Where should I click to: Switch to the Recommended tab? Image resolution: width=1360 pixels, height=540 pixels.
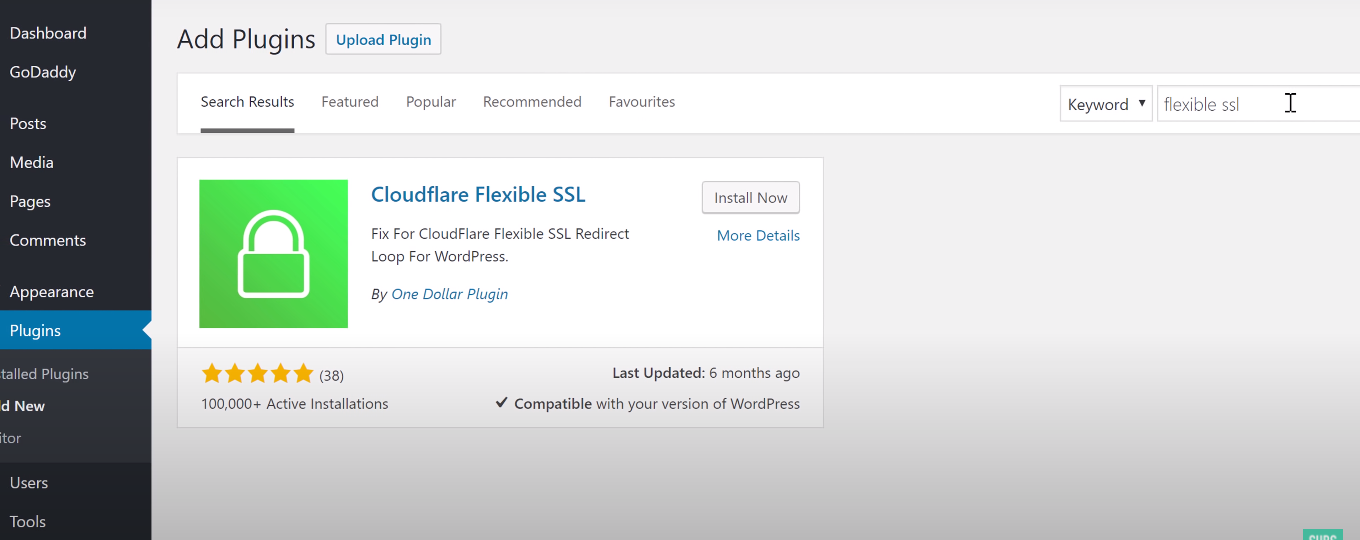click(x=532, y=102)
